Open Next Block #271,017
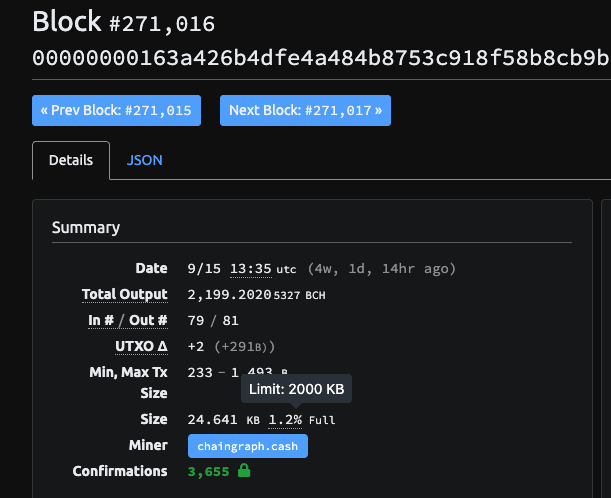The image size is (611, 498). [305, 110]
